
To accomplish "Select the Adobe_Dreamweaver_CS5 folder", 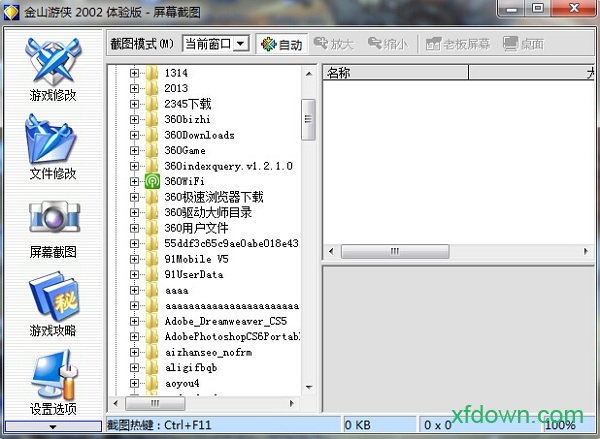I will coord(226,321).
